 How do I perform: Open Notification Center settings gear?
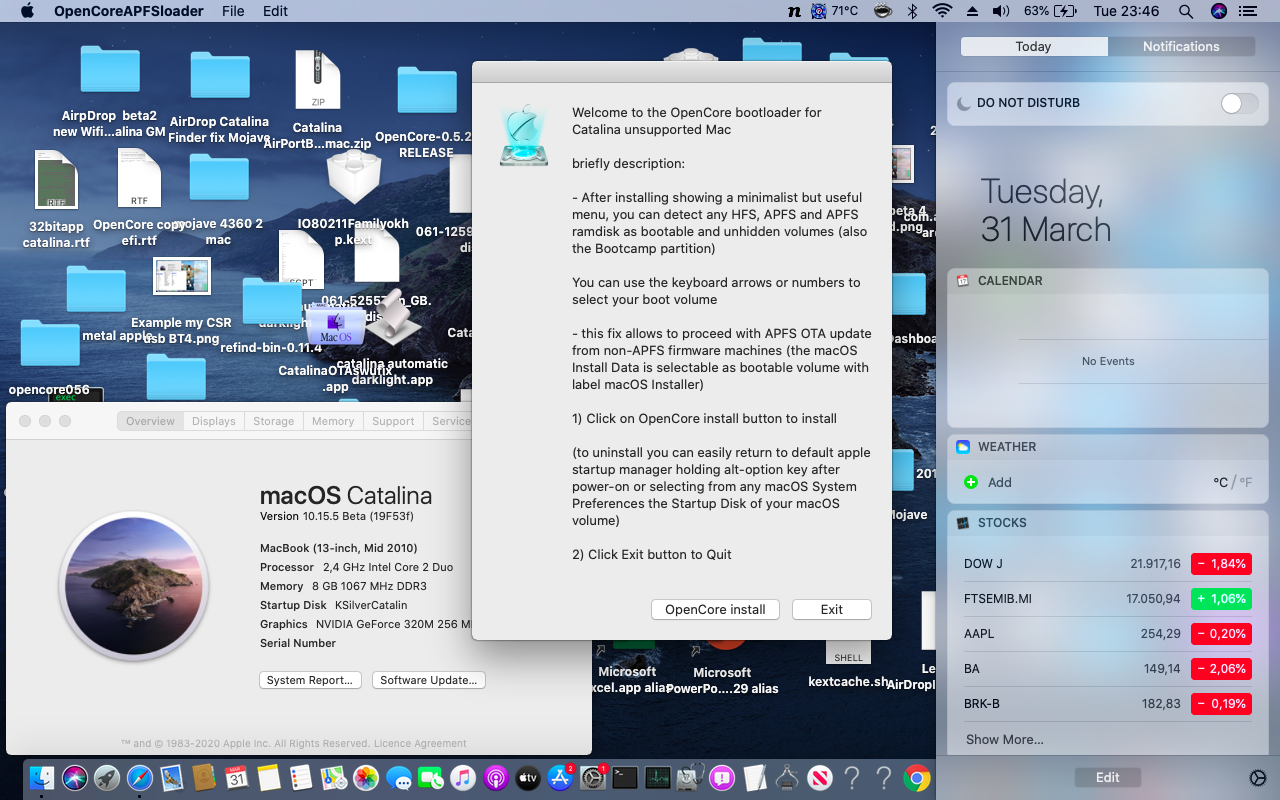coord(1258,778)
